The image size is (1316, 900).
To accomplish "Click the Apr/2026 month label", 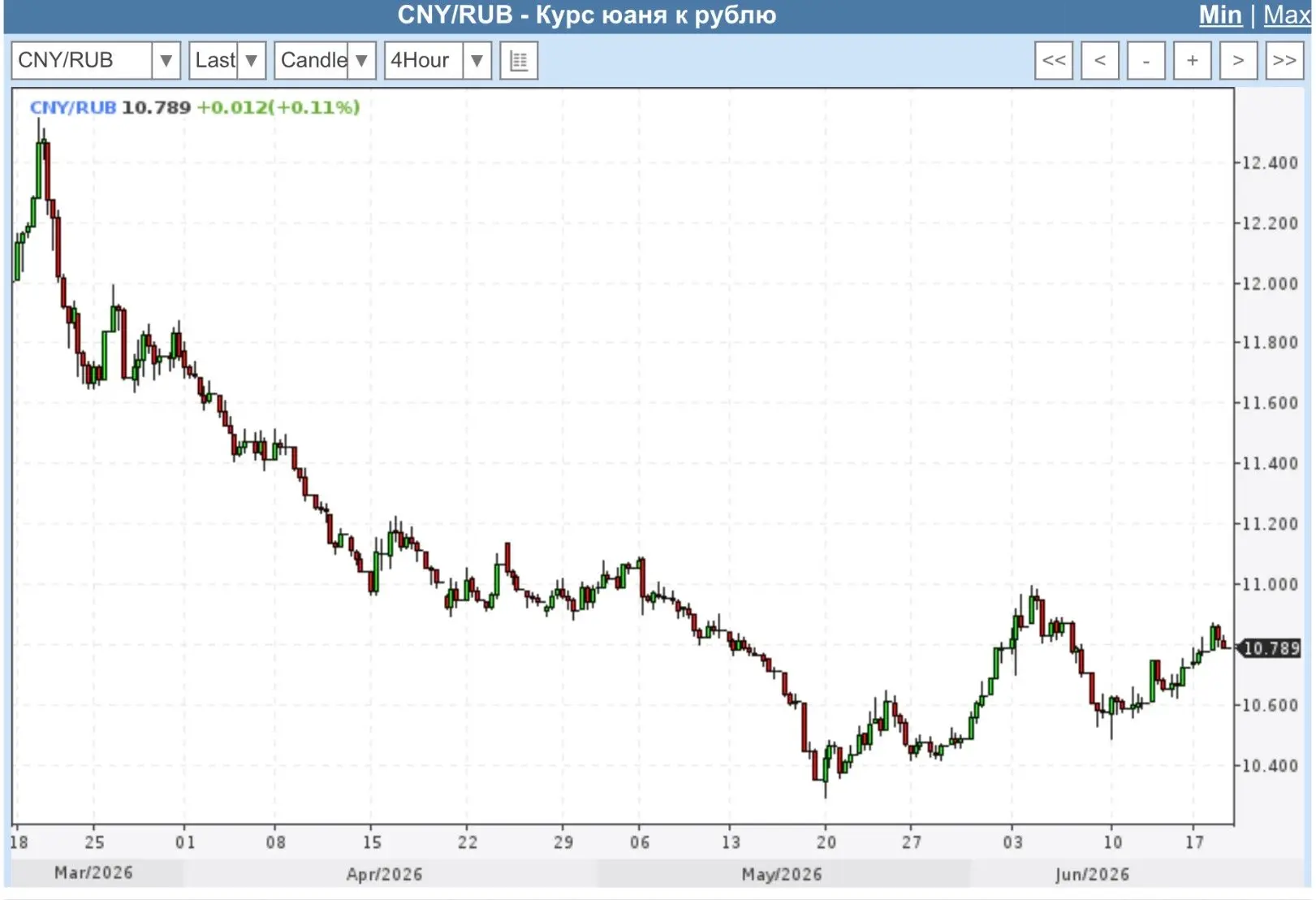I will (384, 875).
